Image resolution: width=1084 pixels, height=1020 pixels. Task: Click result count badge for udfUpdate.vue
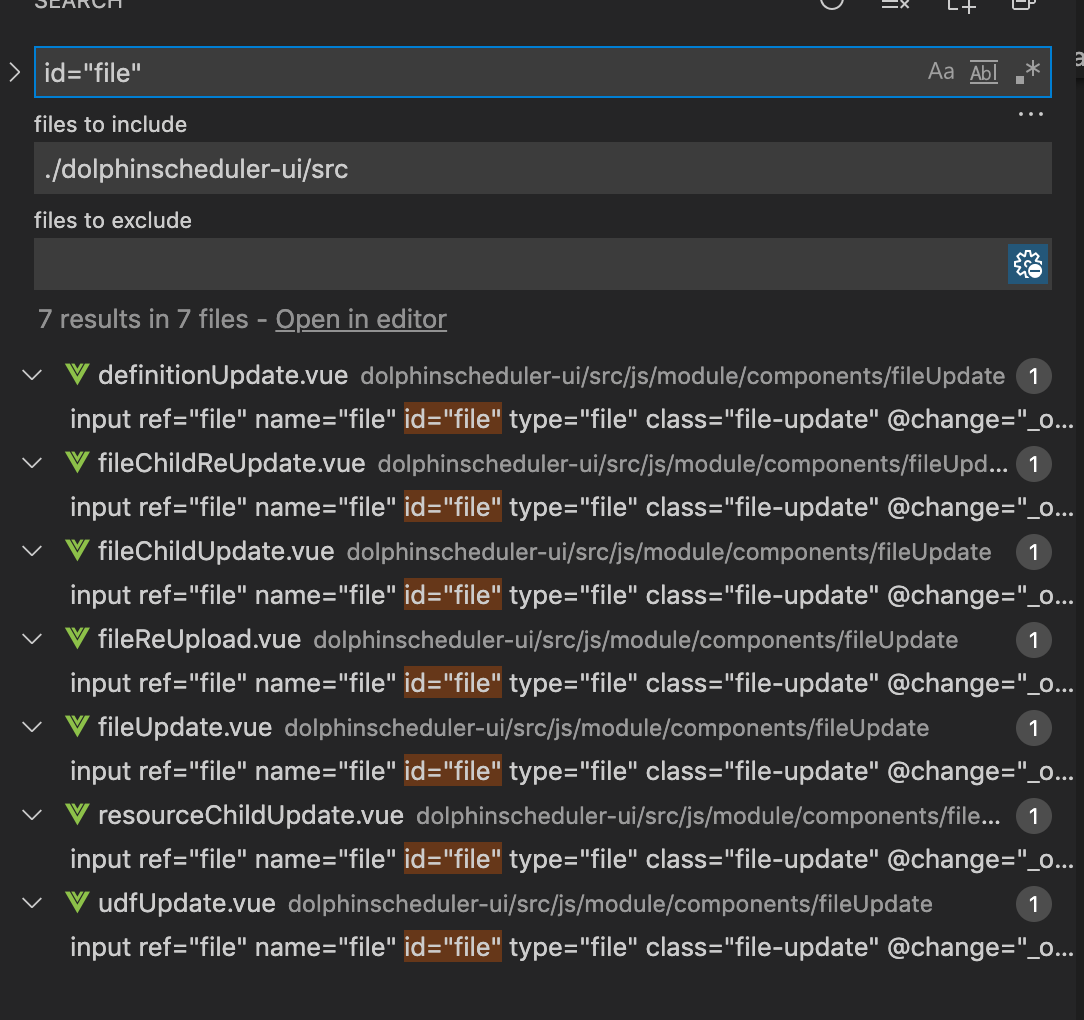pyautogui.click(x=1034, y=904)
